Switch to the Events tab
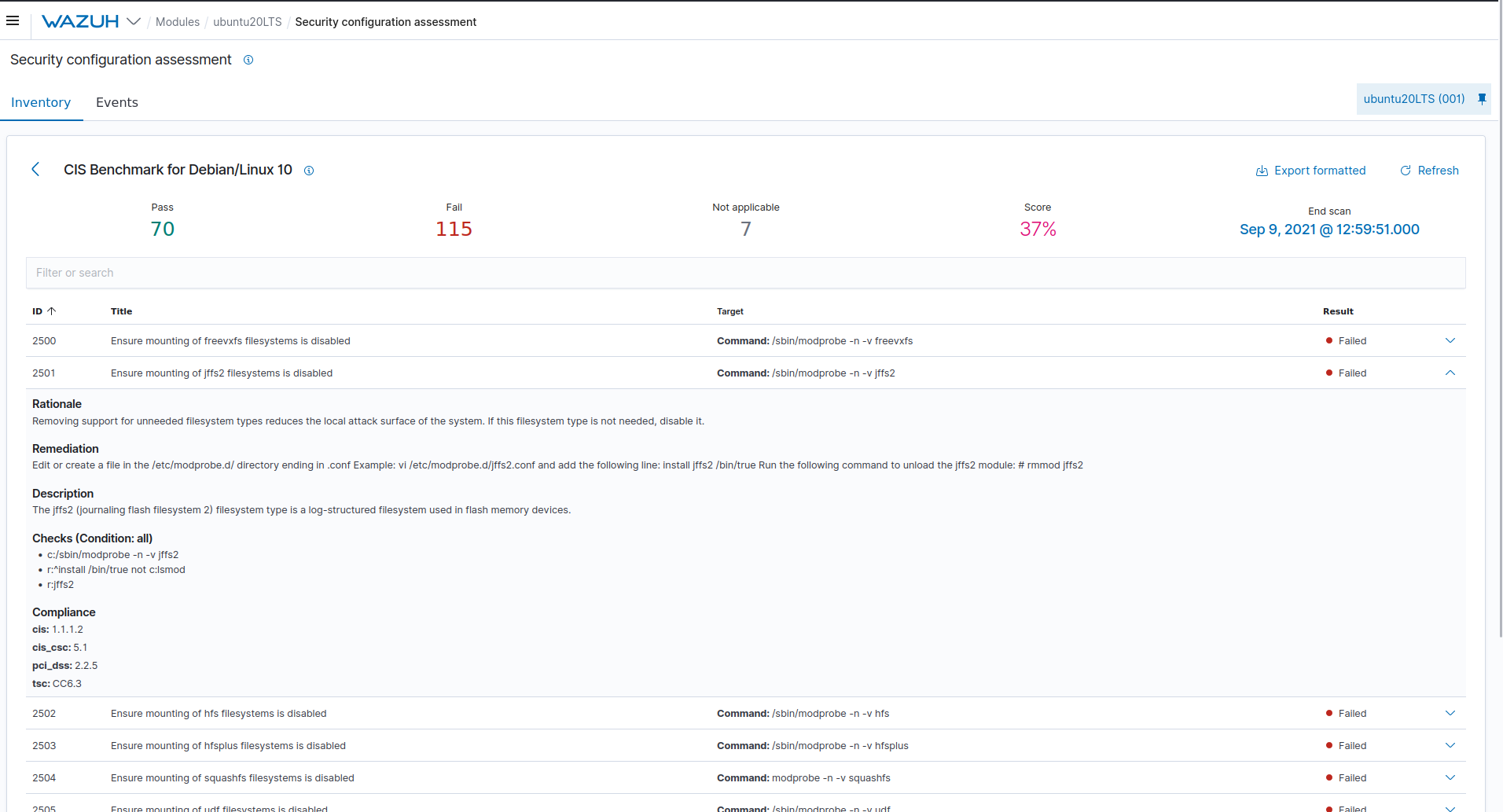The height and width of the screenshot is (812, 1503). 116,102
